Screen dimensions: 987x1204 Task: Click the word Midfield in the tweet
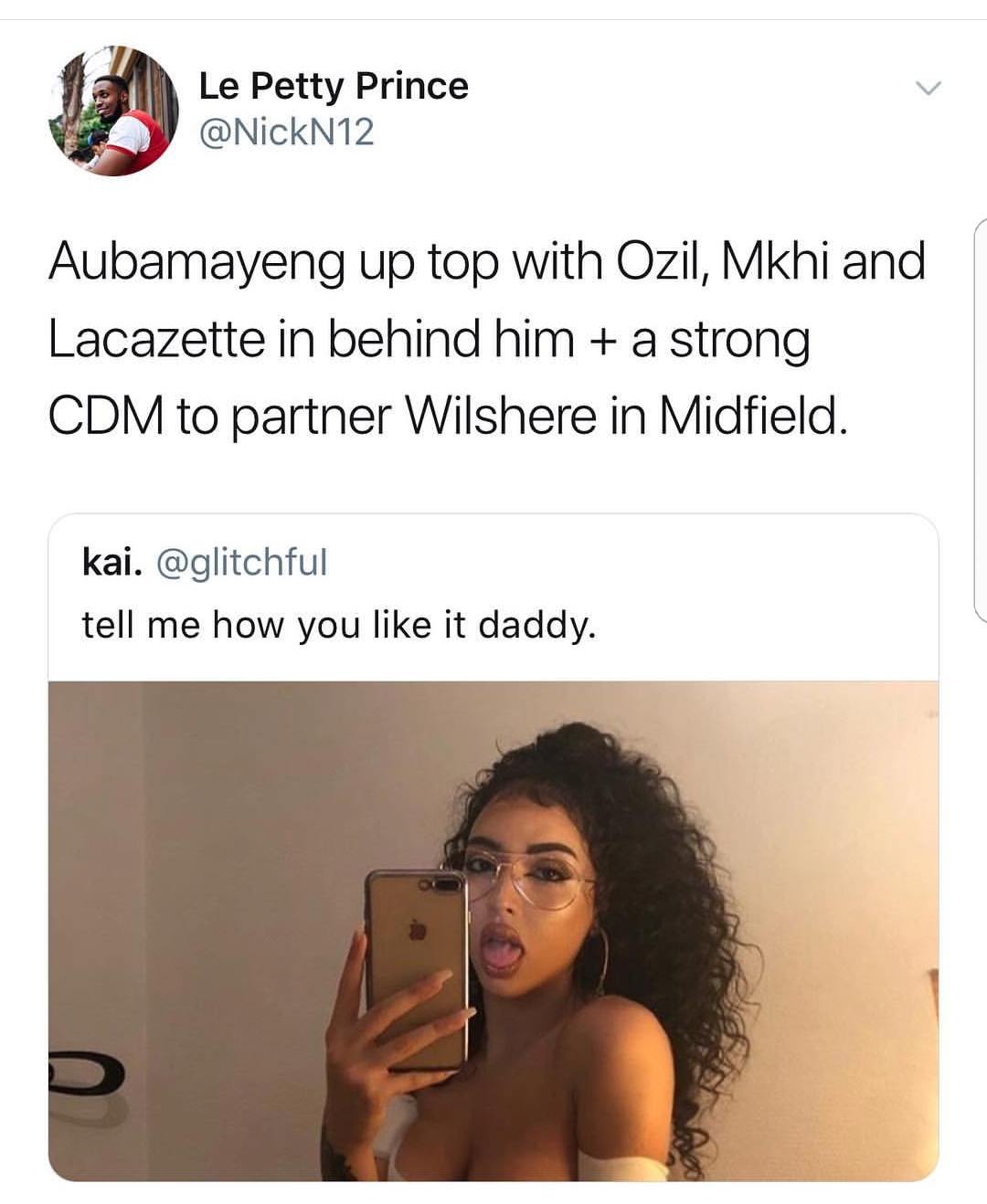click(x=752, y=417)
